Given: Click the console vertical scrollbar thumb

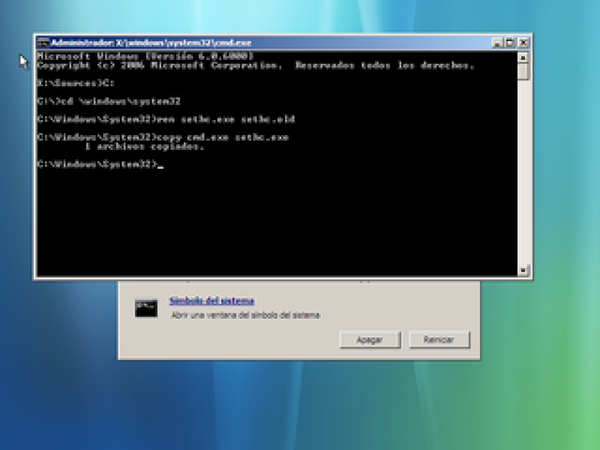Looking at the screenshot, I should (523, 72).
